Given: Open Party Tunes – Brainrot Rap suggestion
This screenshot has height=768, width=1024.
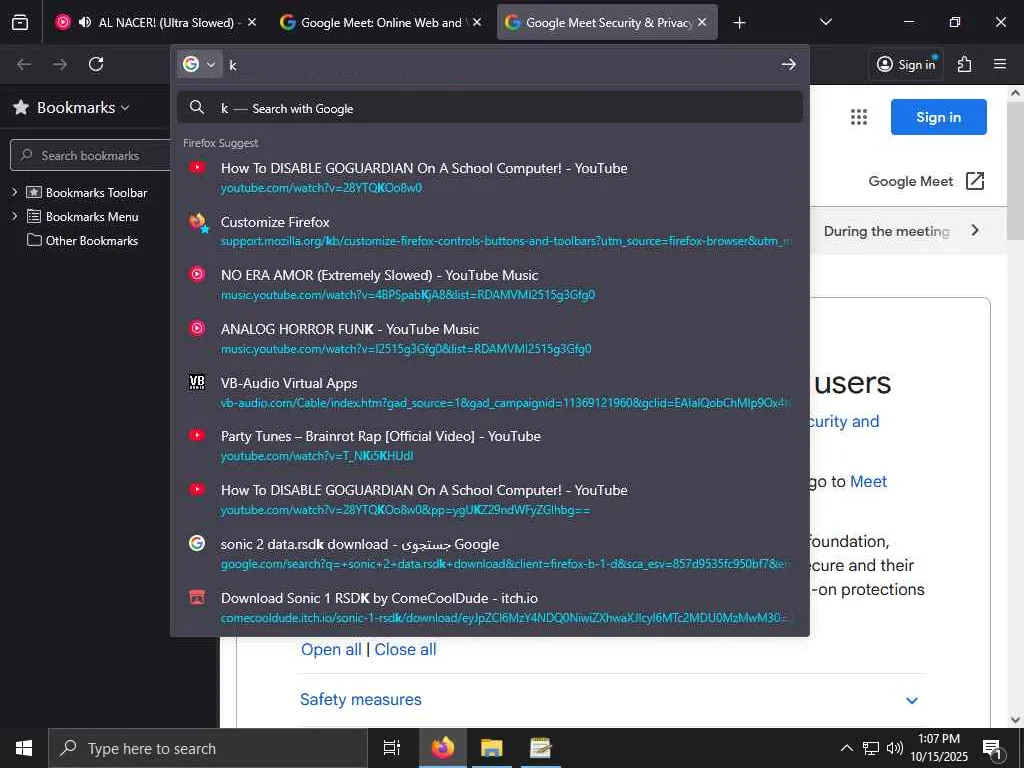Looking at the screenshot, I should tap(490, 445).
